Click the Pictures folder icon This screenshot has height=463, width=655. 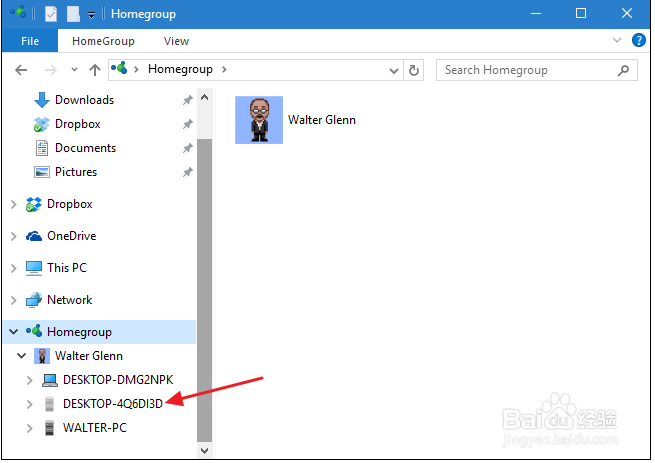coord(41,172)
